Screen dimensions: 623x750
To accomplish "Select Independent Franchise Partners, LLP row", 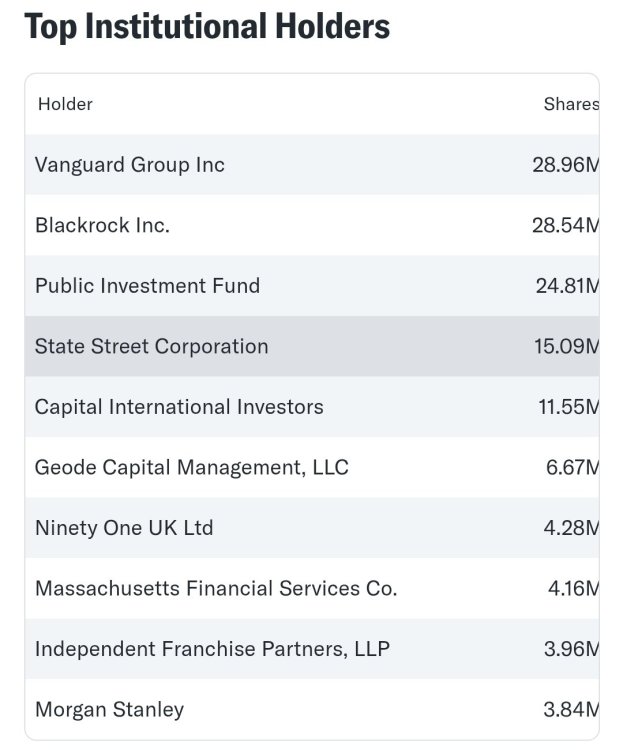I will [212, 649].
